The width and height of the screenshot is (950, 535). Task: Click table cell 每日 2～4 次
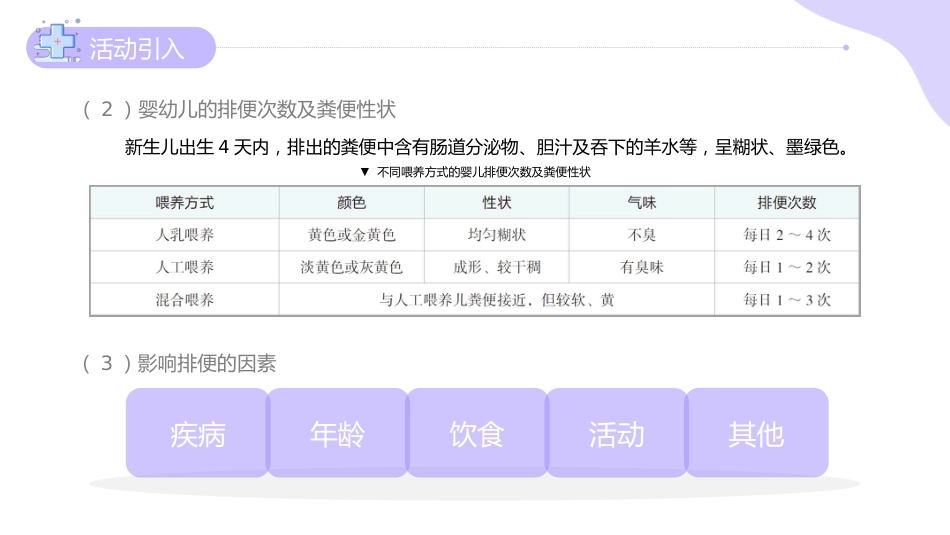[787, 235]
